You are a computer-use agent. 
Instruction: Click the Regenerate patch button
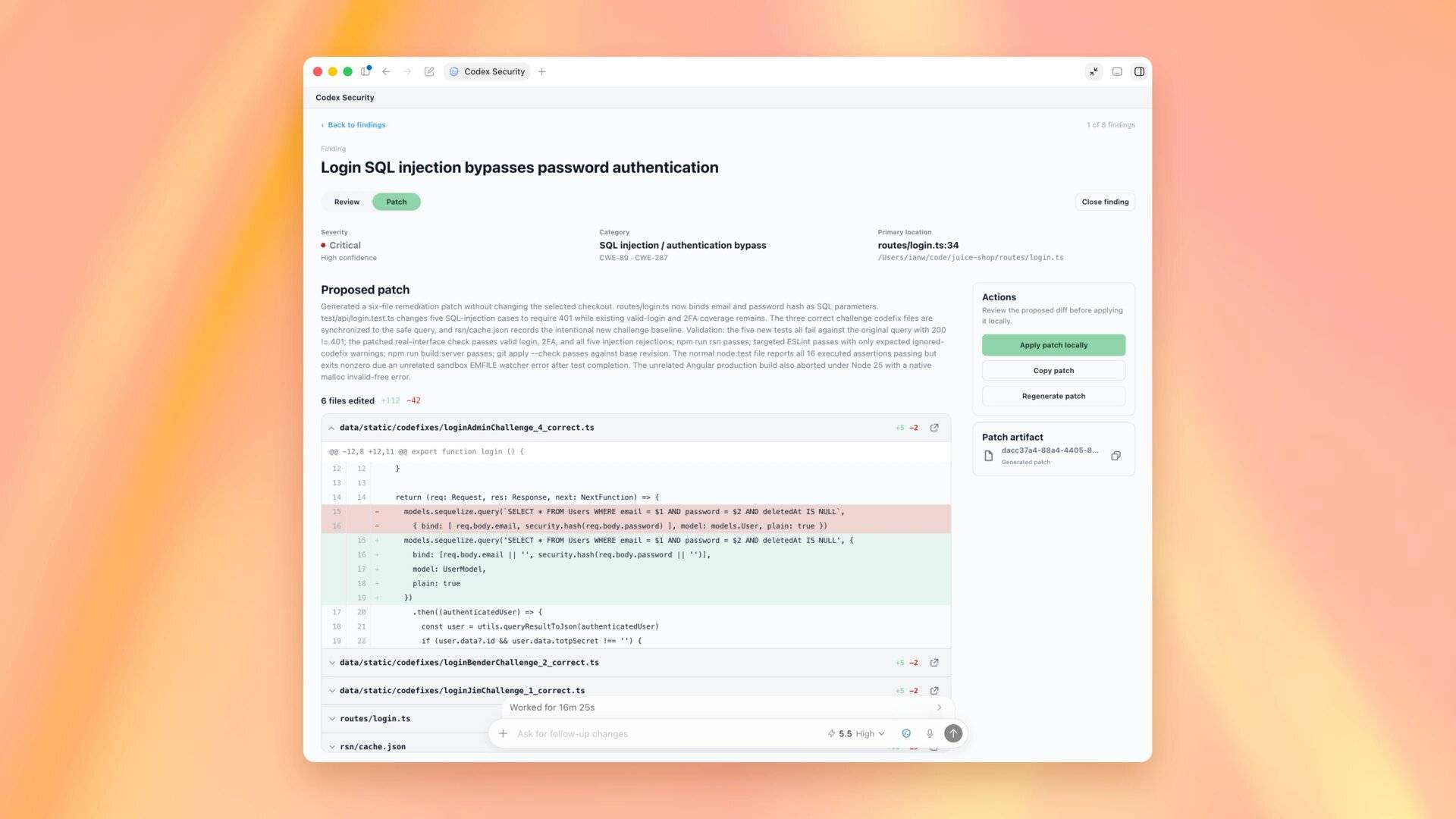pos(1053,396)
